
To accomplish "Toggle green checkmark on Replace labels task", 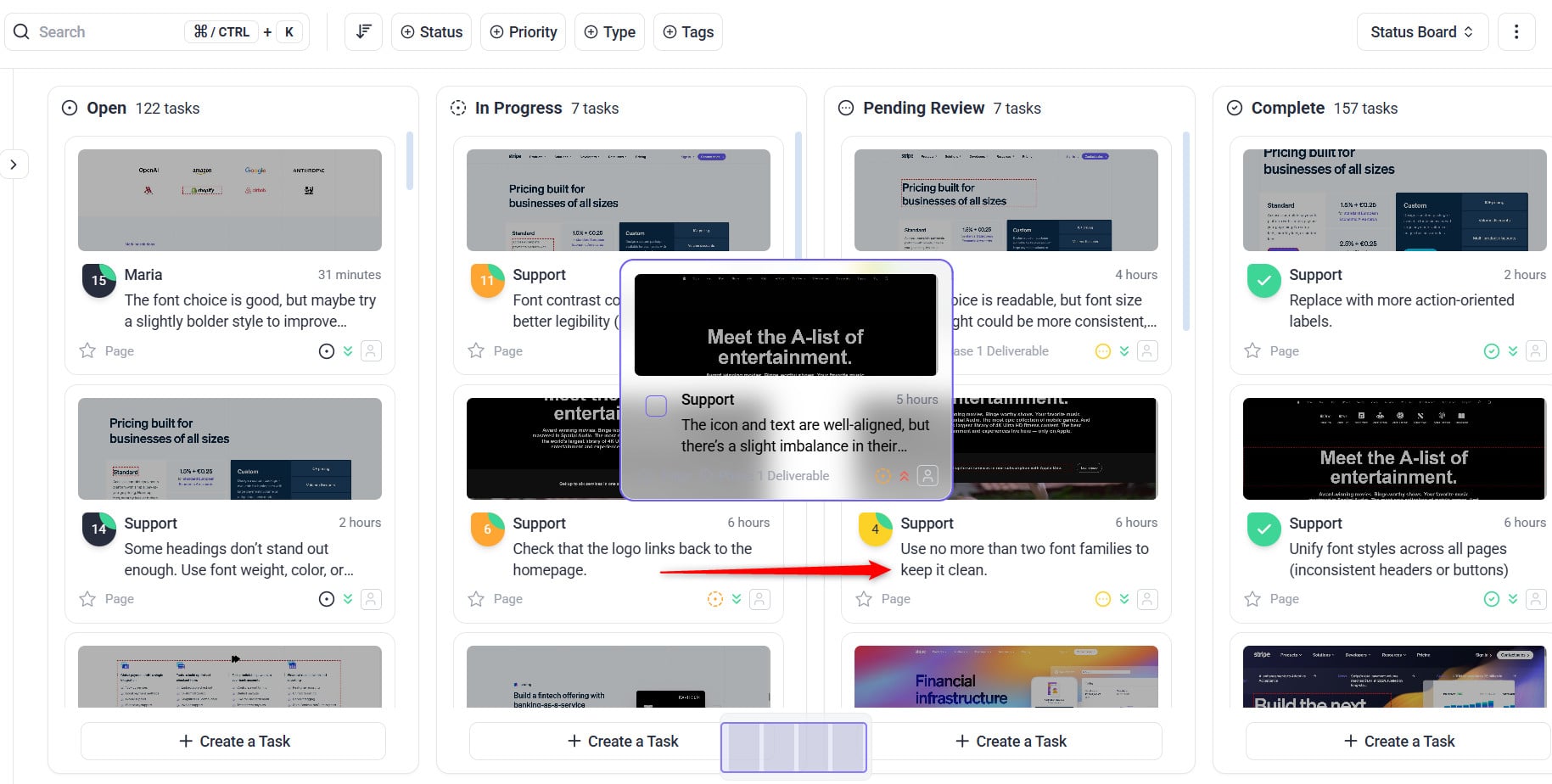I will pos(1263,281).
